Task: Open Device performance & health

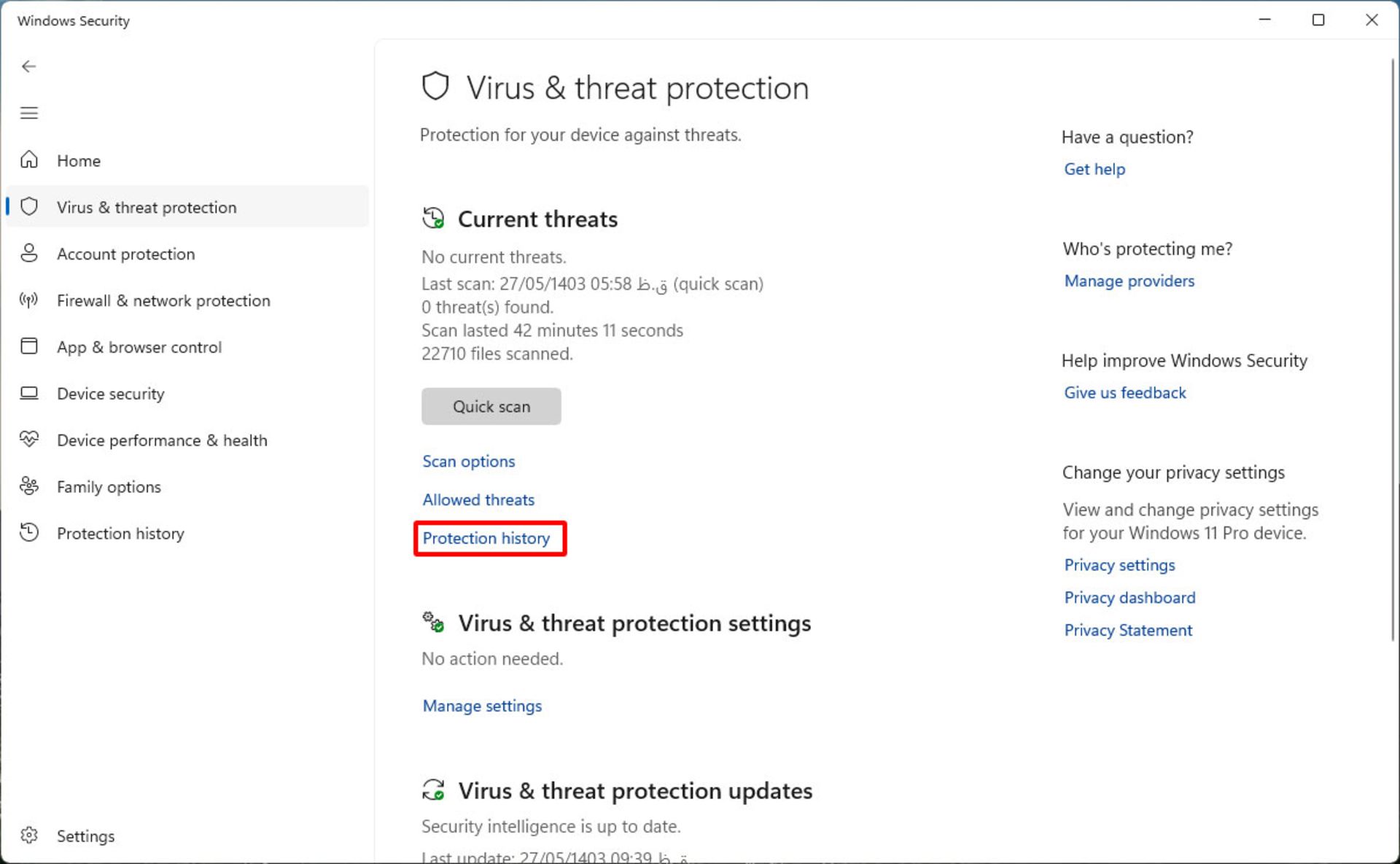Action: (x=187, y=440)
